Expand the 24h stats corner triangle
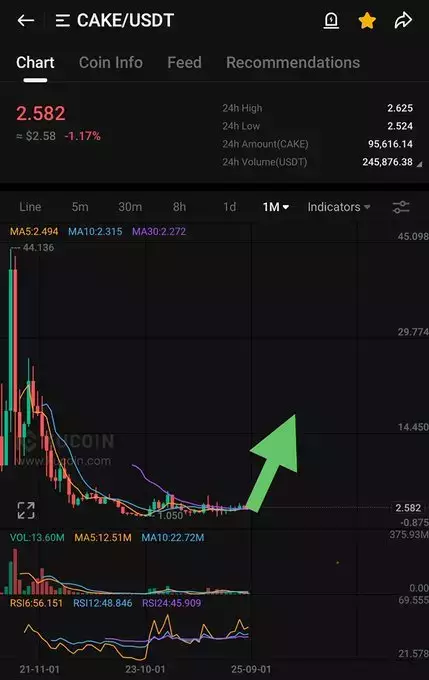Screen dimensions: 429x680 coord(419,164)
